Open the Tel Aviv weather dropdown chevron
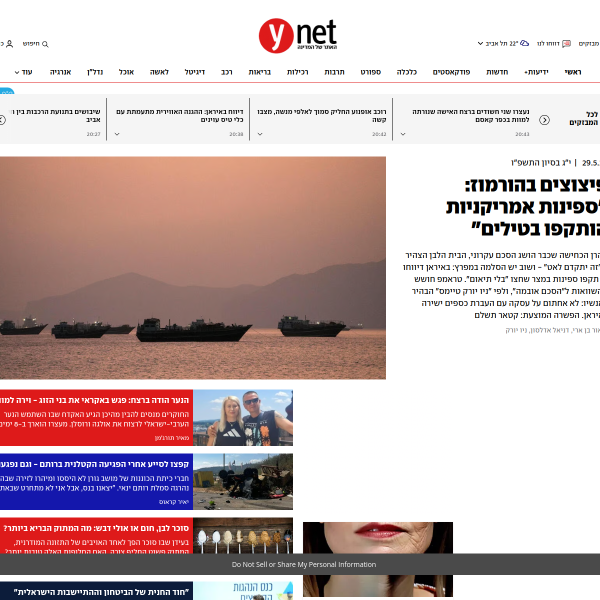Image resolution: width=600 pixels, height=600 pixels. (480, 44)
